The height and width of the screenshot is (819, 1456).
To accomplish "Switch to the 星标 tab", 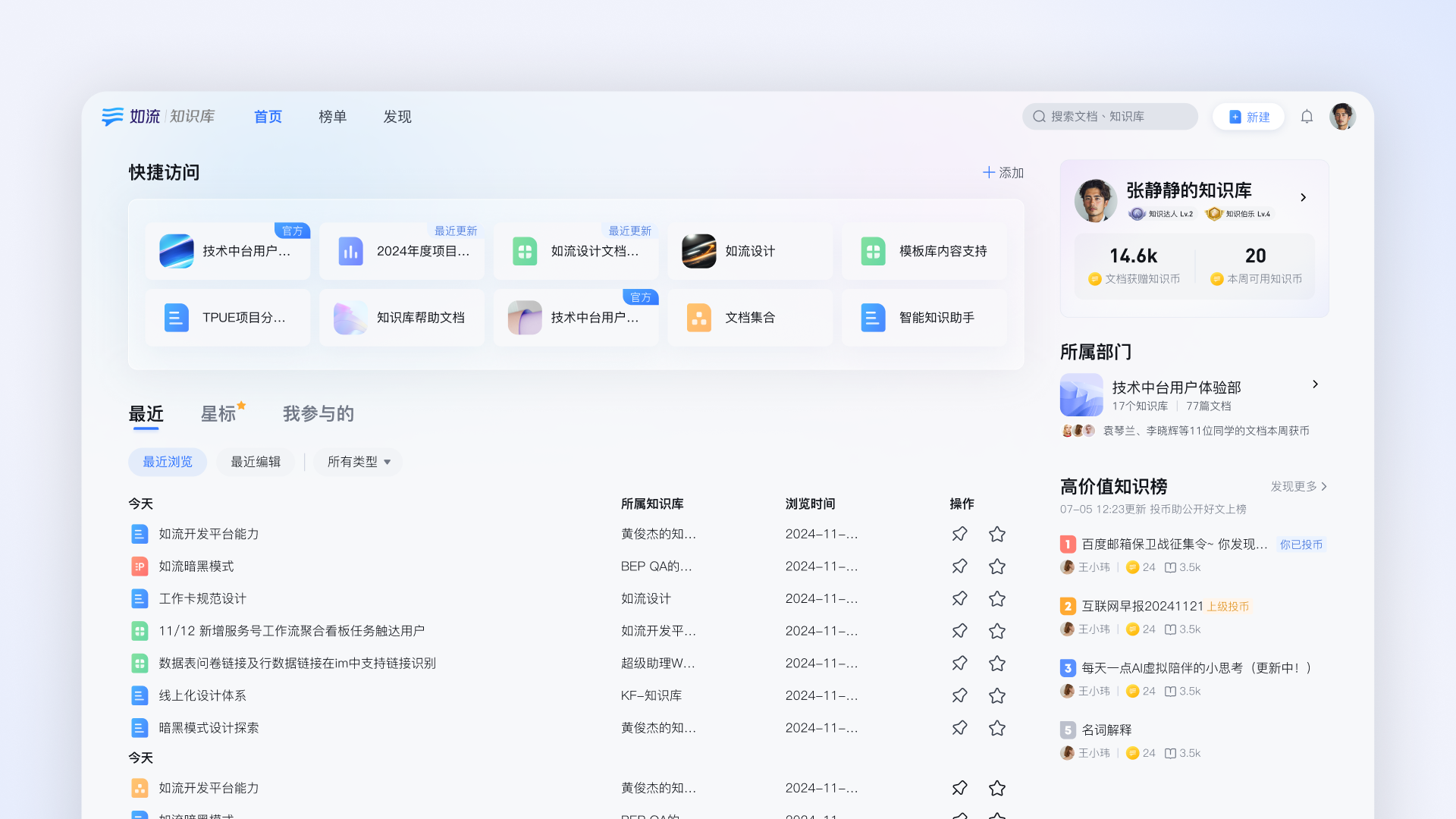I will click(x=218, y=414).
